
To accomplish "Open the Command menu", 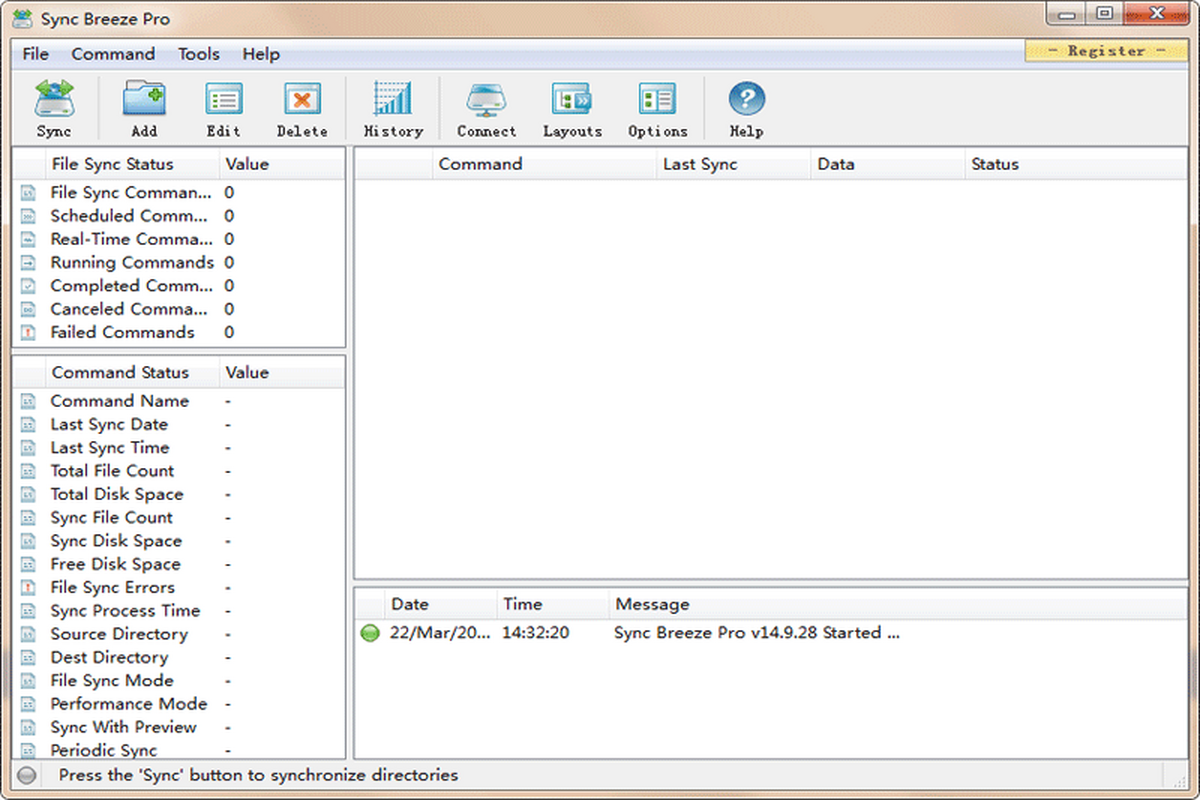I will (113, 54).
